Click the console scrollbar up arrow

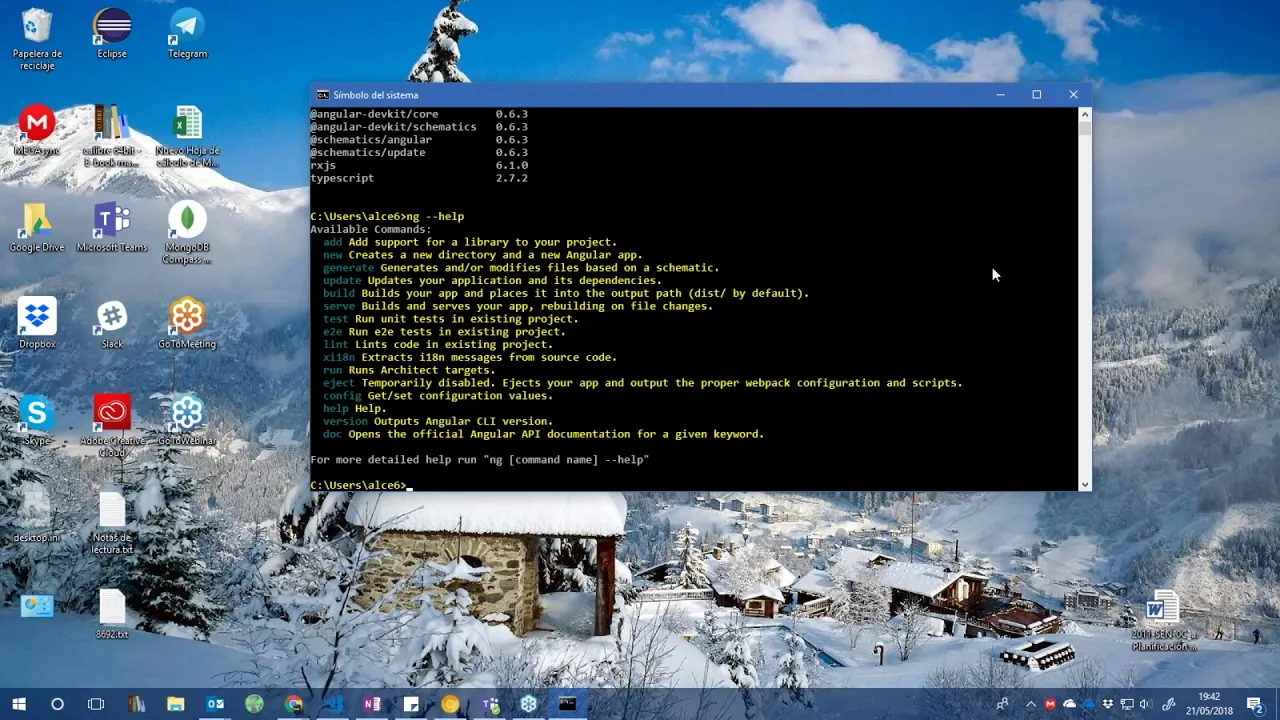coord(1085,114)
